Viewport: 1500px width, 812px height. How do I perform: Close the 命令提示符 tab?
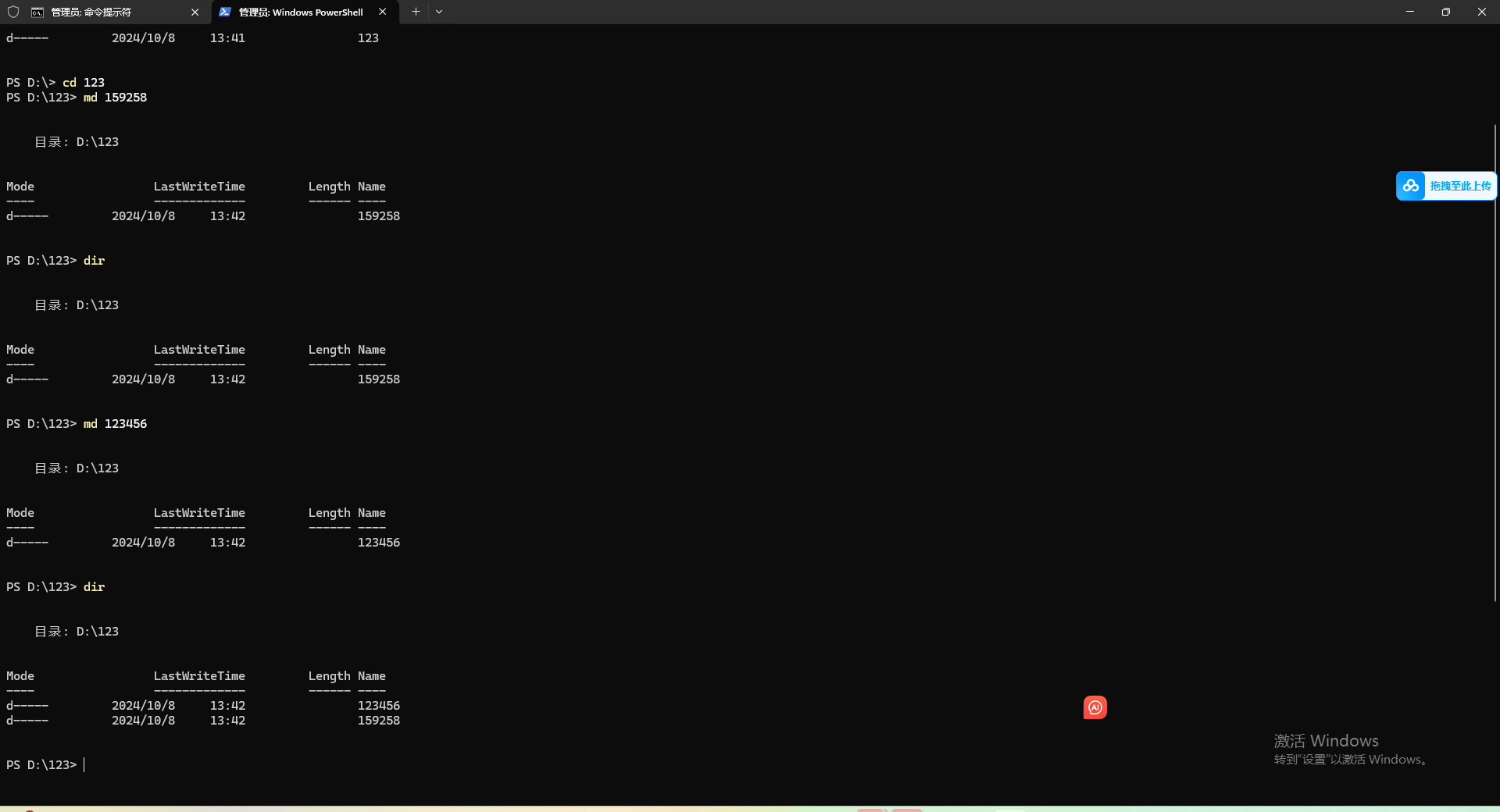coord(195,12)
